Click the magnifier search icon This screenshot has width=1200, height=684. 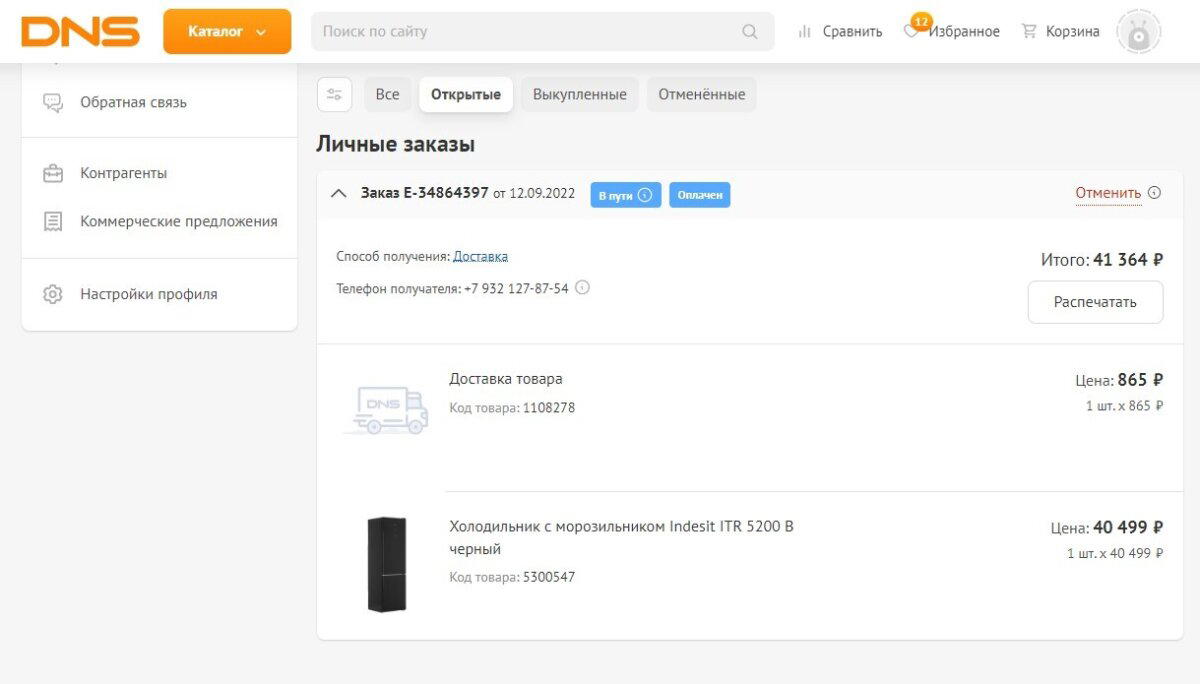[750, 32]
